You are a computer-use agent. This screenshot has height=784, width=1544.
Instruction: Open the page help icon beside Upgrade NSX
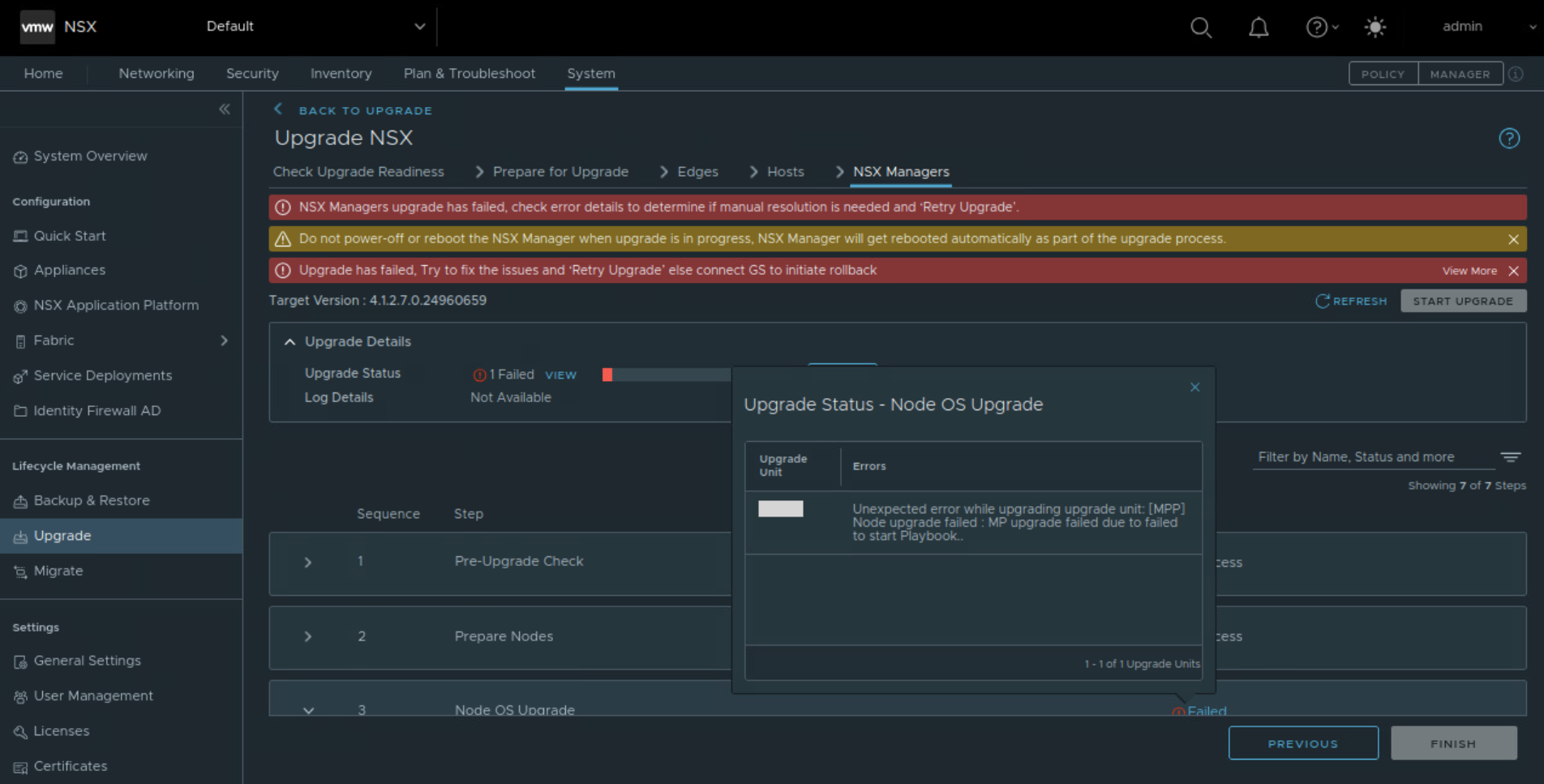point(1509,139)
